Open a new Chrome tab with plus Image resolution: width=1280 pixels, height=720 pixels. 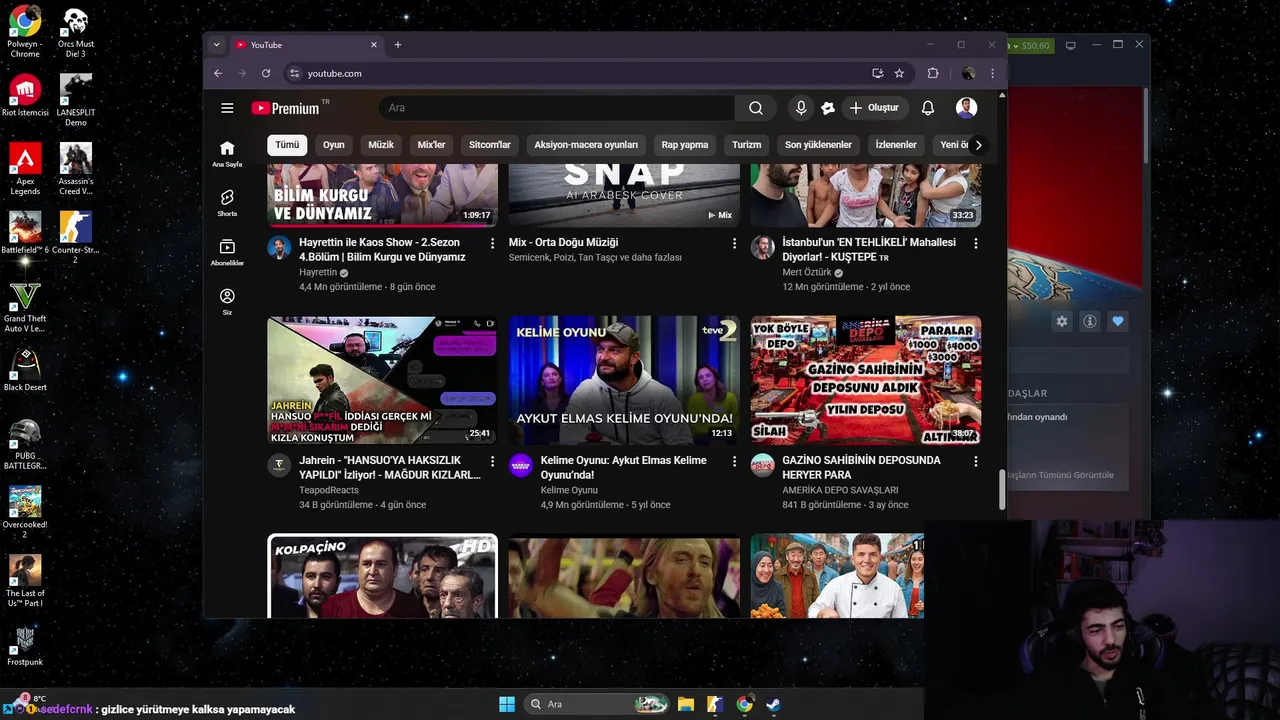[398, 45]
